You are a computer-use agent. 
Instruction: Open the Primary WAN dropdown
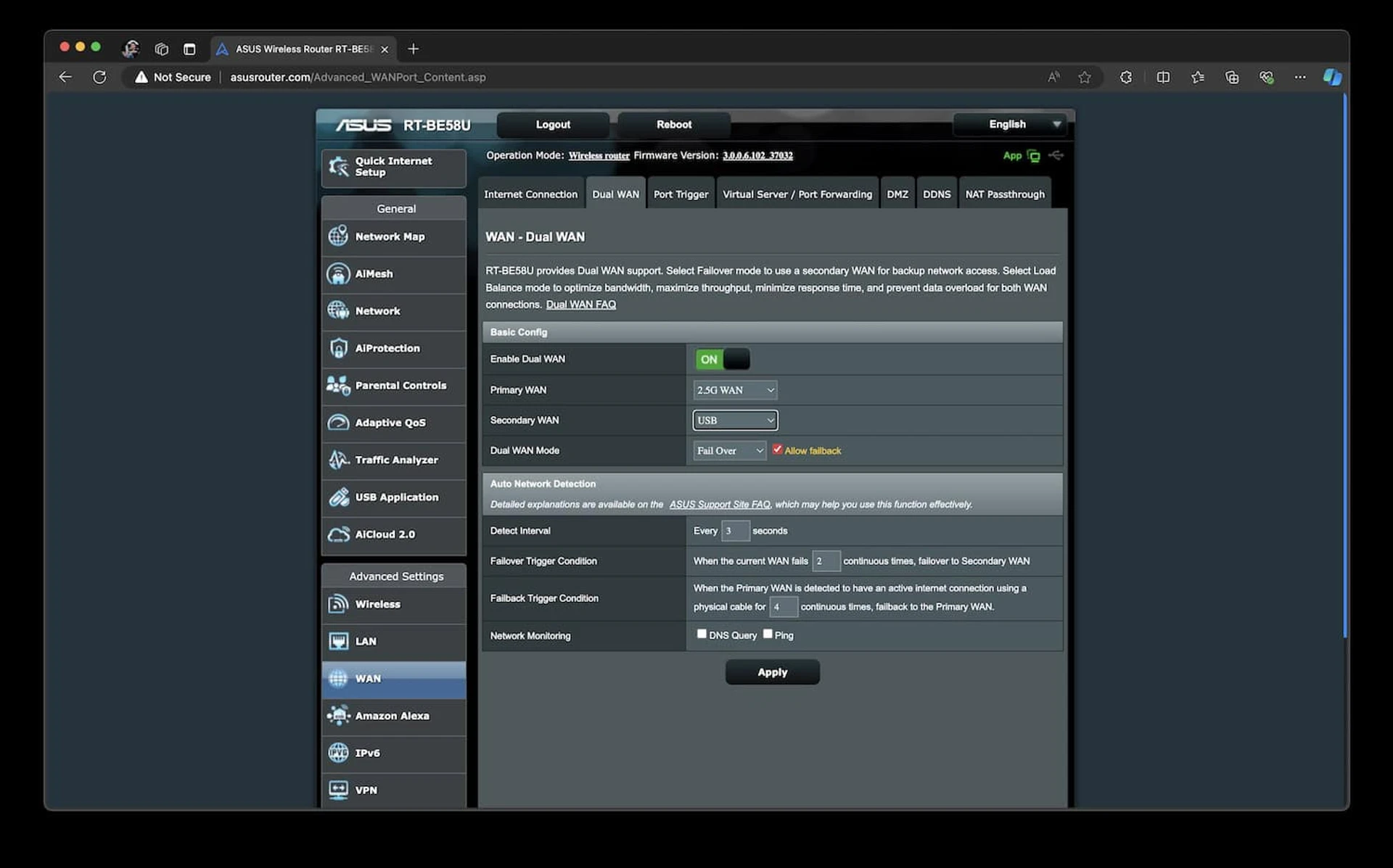[x=735, y=390]
